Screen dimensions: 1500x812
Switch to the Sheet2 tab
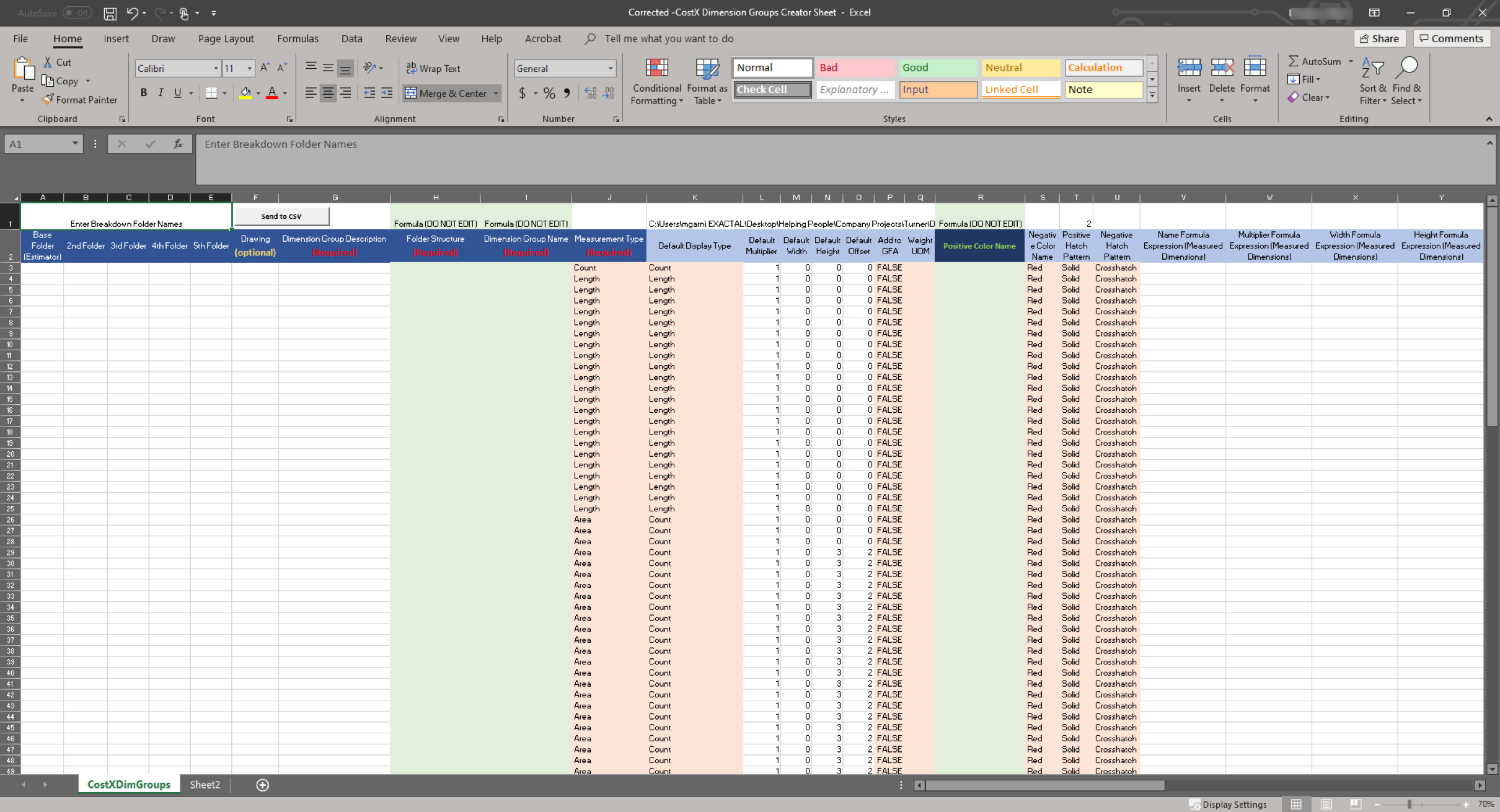pos(205,785)
